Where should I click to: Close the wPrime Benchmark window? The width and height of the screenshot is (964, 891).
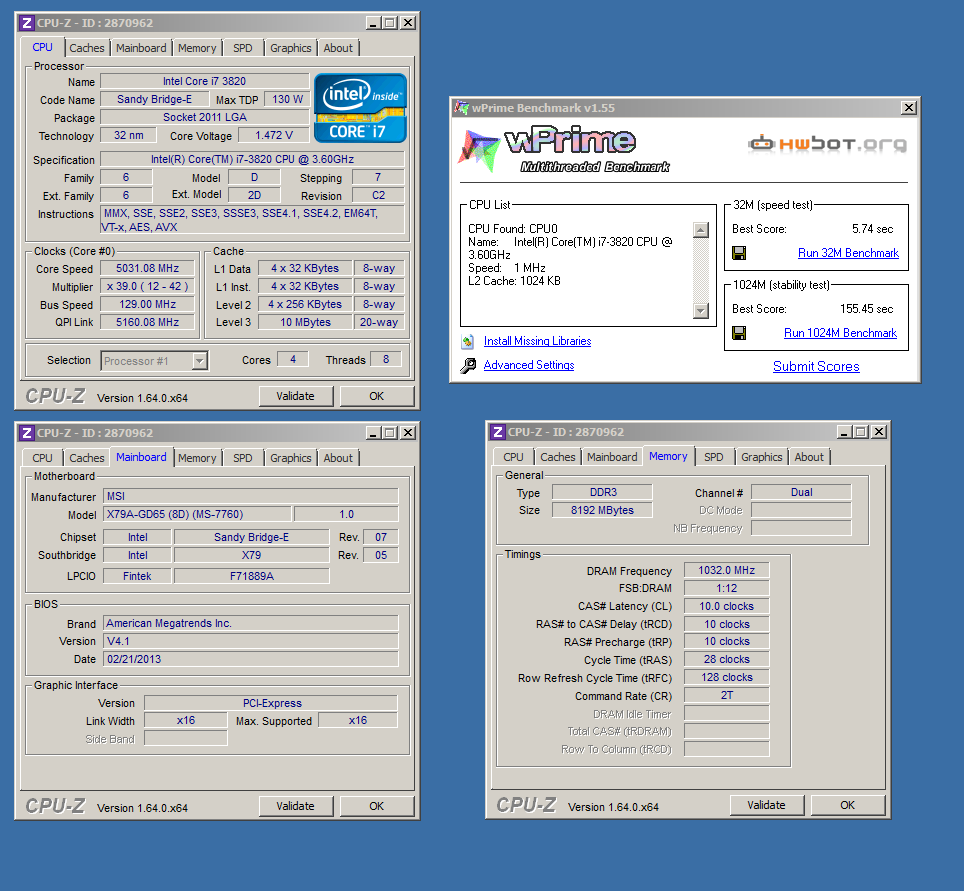[909, 108]
